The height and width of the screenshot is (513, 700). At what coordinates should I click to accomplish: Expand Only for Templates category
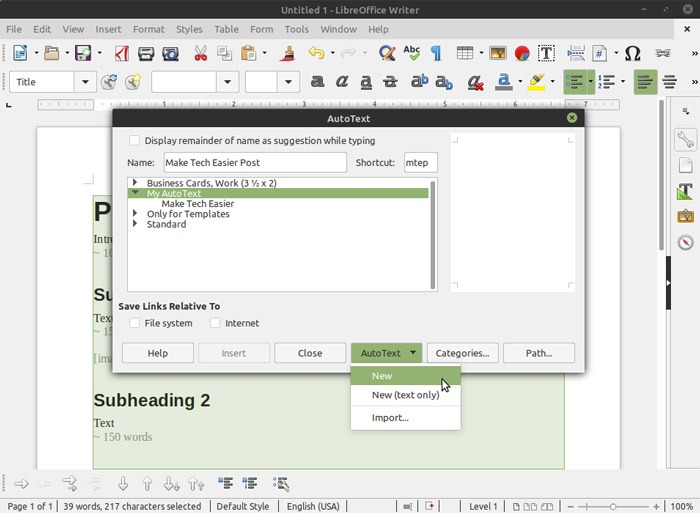[x=135, y=213]
